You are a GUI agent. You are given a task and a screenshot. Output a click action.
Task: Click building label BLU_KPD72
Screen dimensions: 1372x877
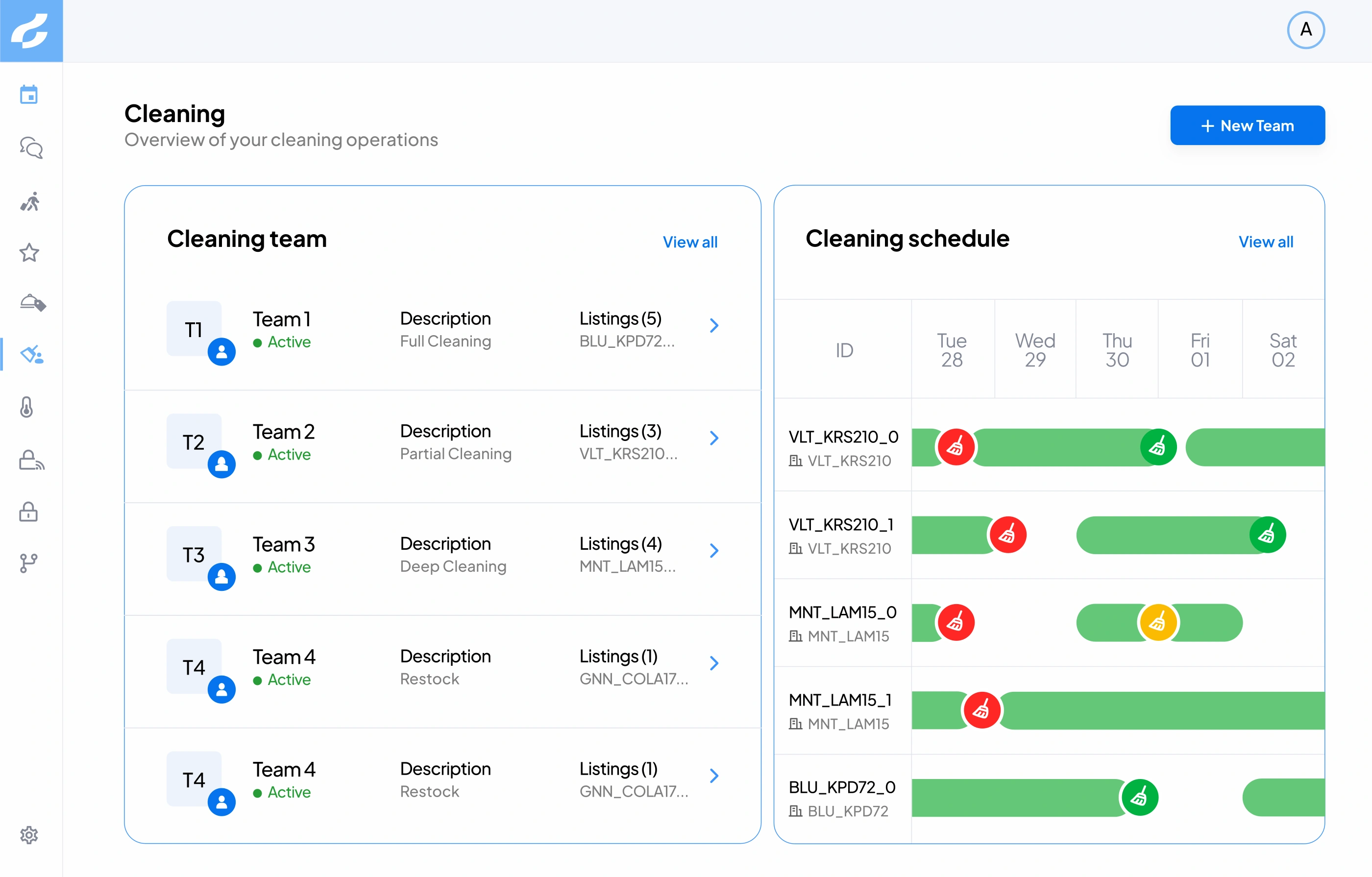[847, 811]
